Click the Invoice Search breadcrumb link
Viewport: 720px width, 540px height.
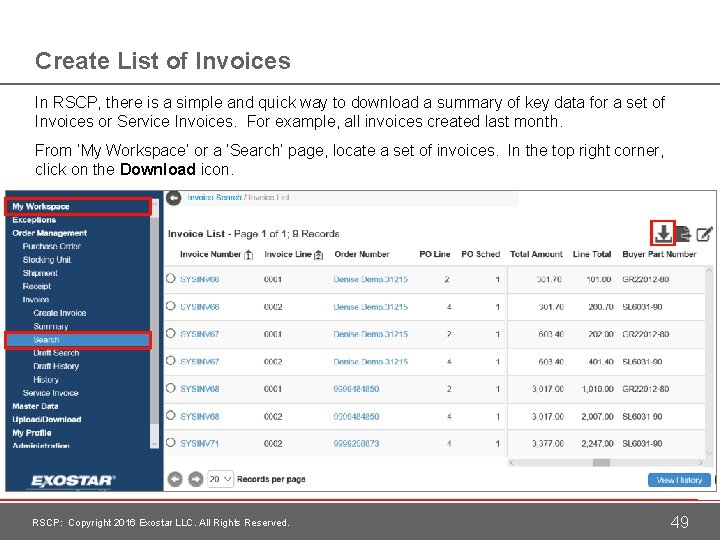click(214, 197)
